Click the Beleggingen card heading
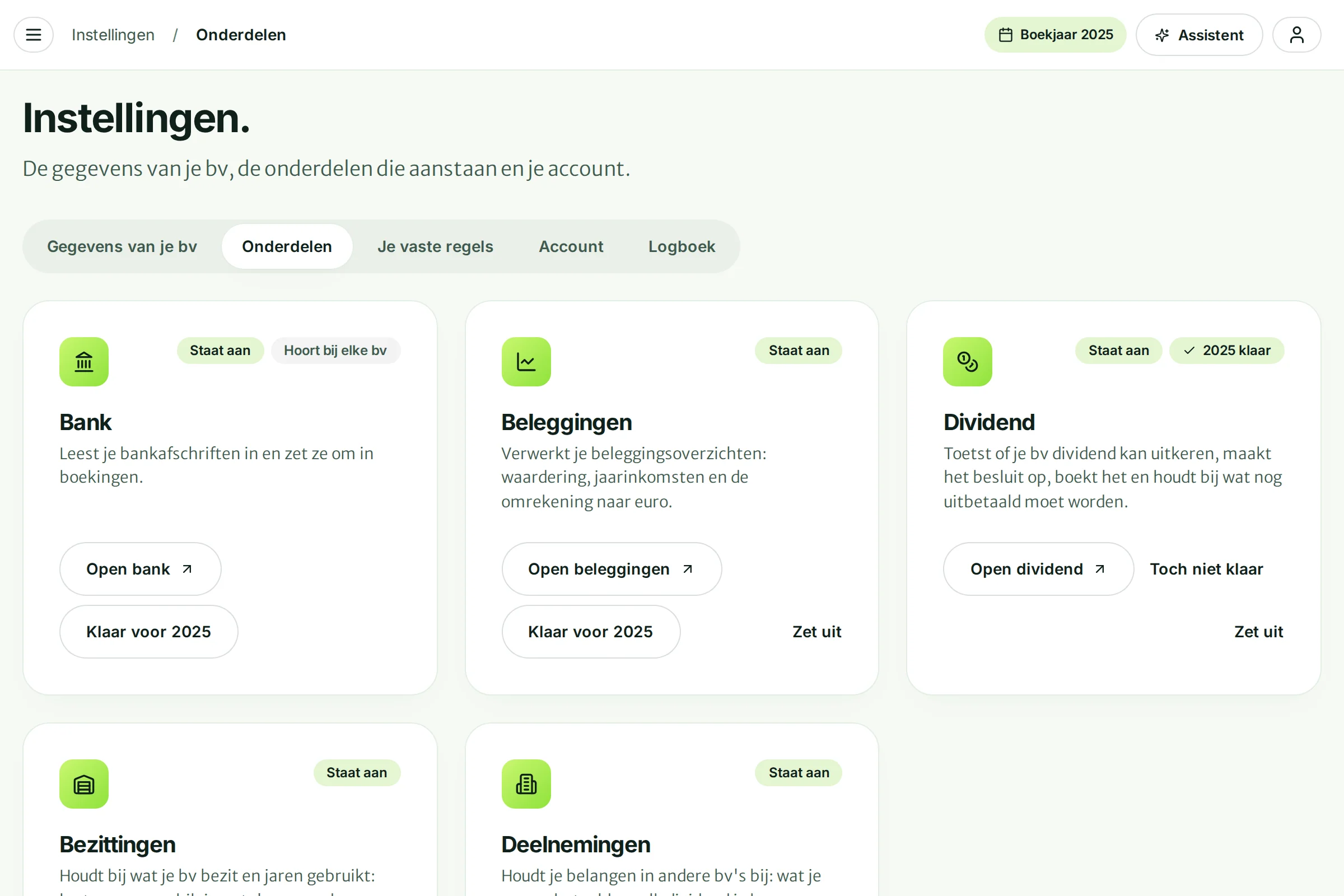Screen dimensions: 1344x896 tap(566, 422)
